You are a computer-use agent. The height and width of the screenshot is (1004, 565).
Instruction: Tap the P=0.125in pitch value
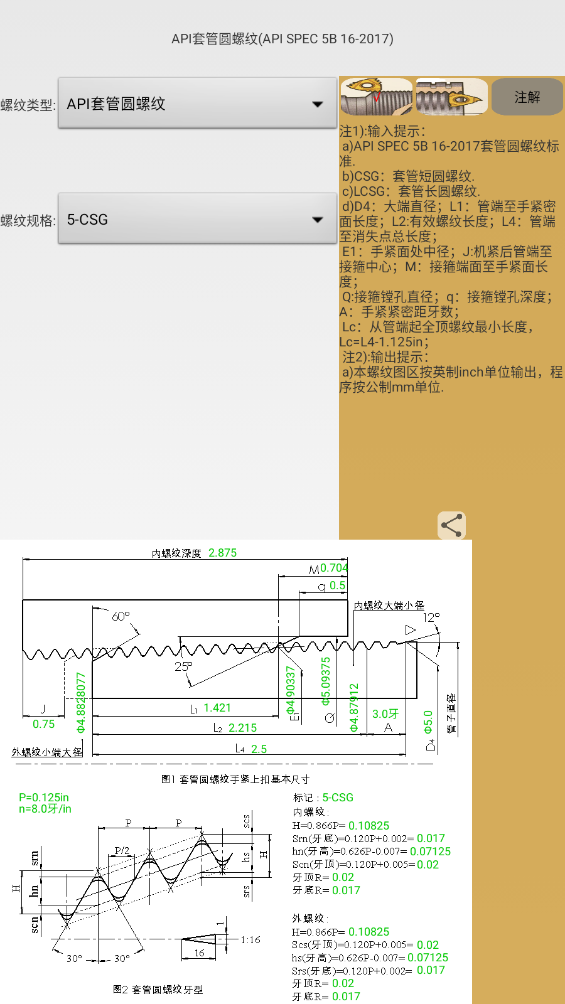44,797
